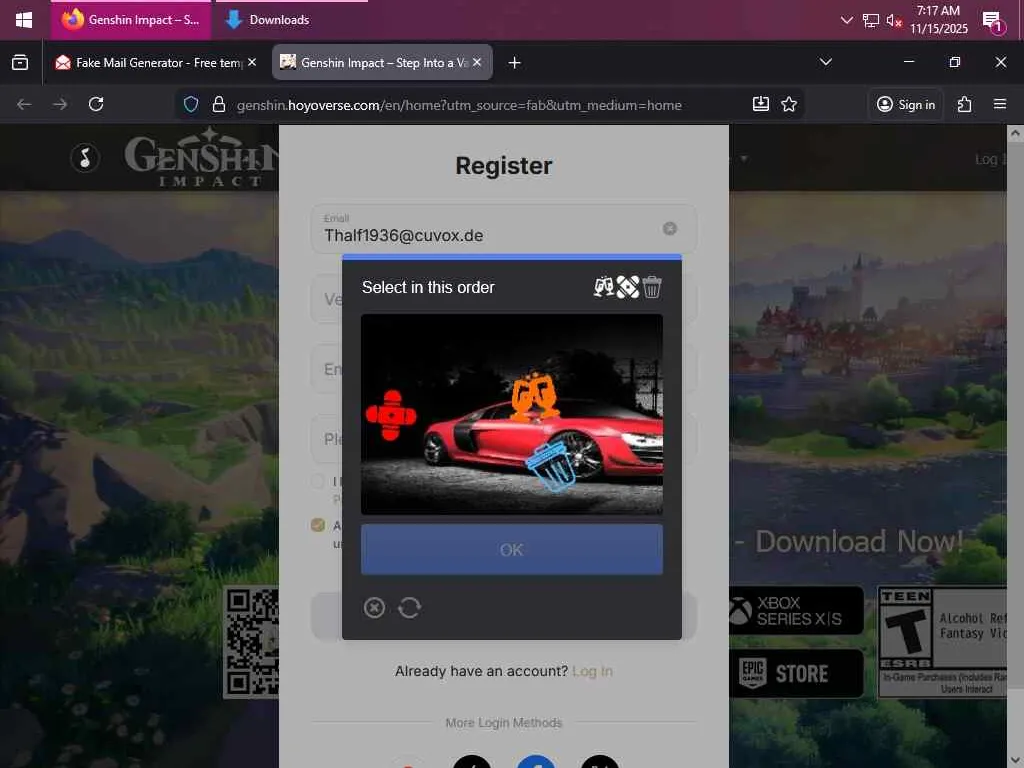This screenshot has width=1024, height=768.
Task: Open the extensions puzzle icon
Action: coord(965,104)
